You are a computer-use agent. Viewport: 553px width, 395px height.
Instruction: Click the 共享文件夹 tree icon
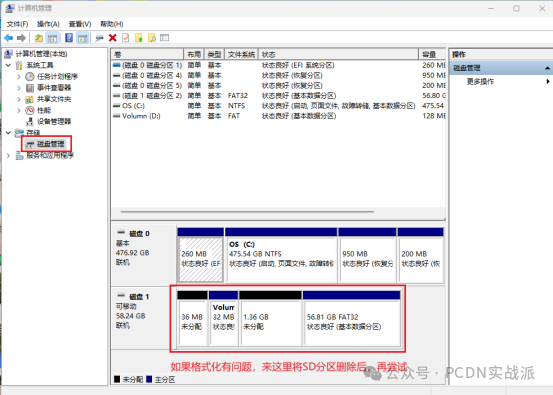[30, 99]
